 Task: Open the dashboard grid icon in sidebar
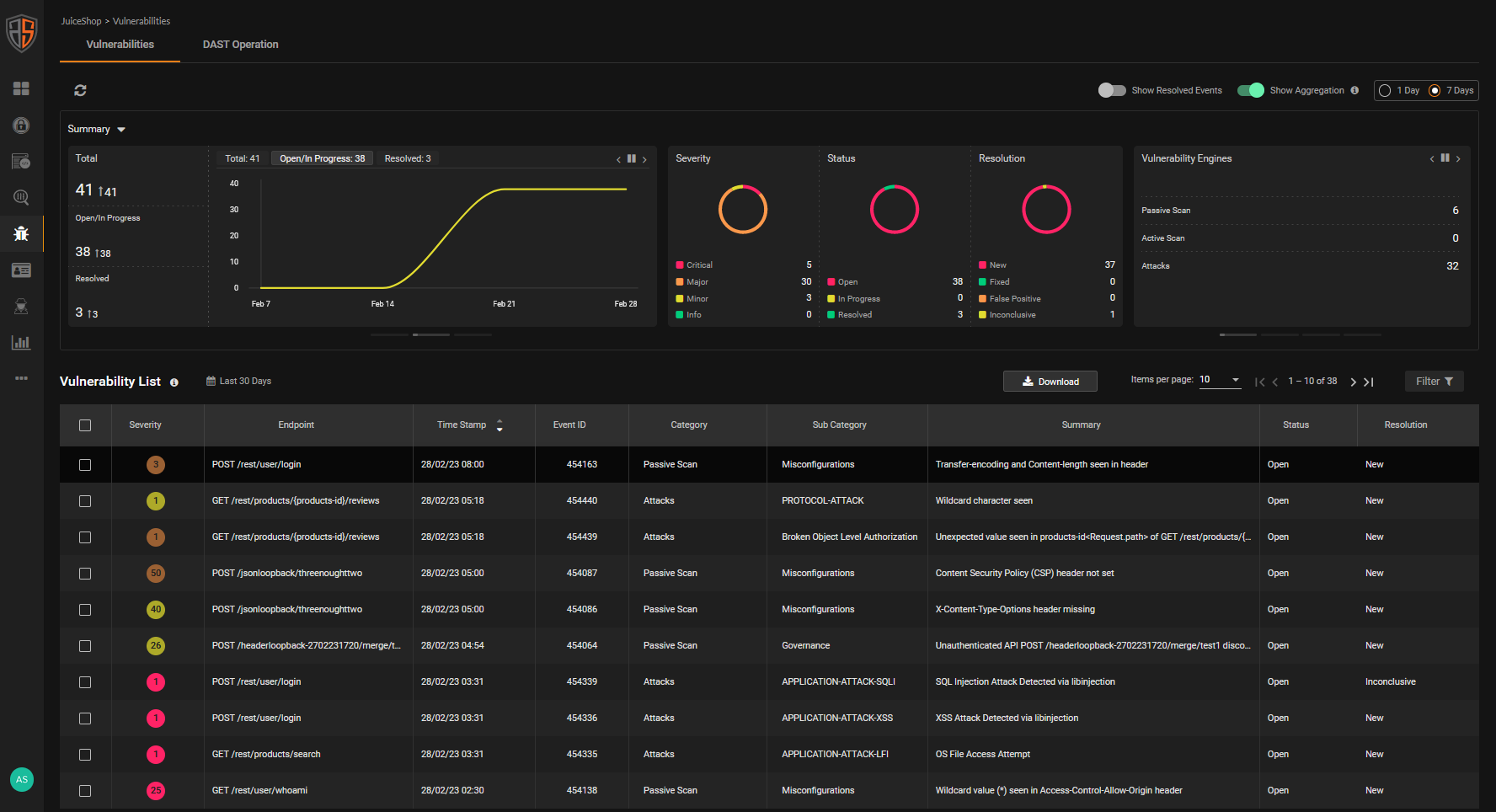pyautogui.click(x=21, y=88)
